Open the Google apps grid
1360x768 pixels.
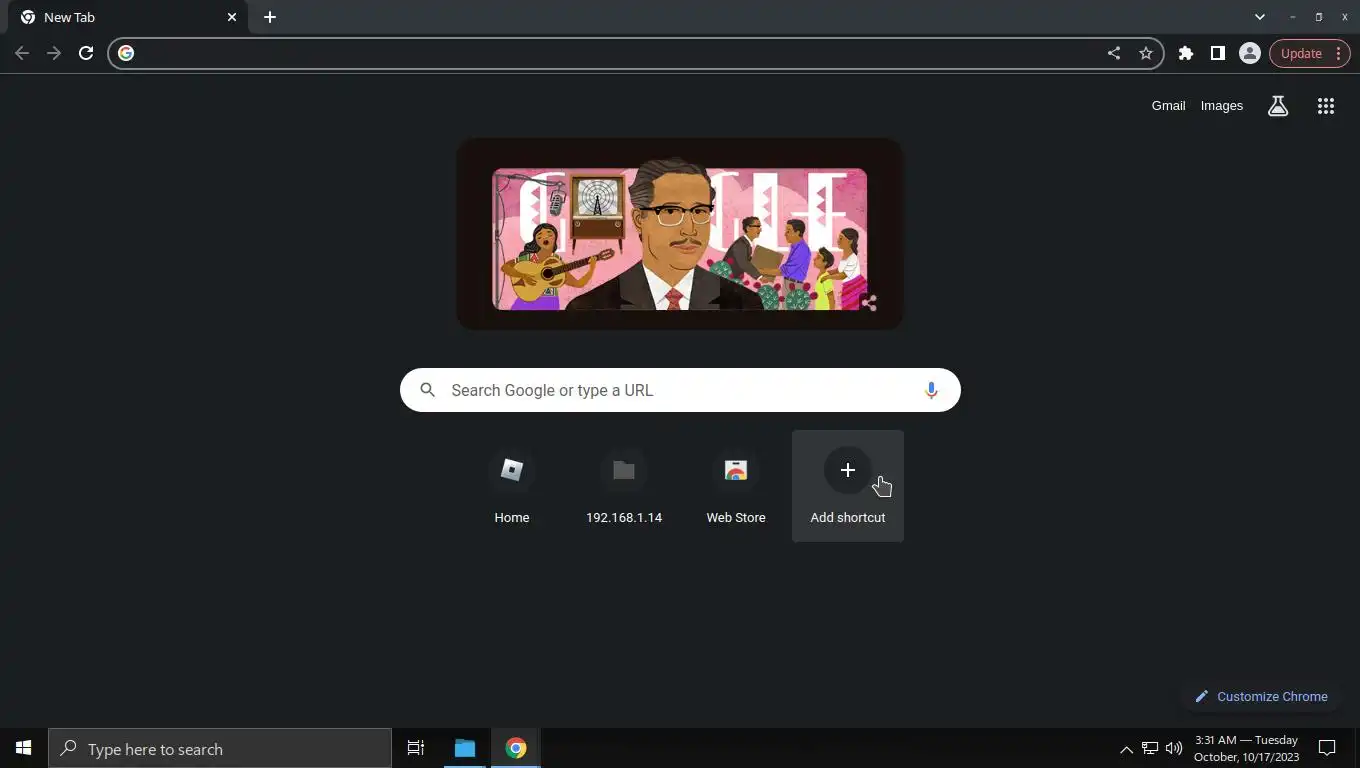[x=1326, y=105]
